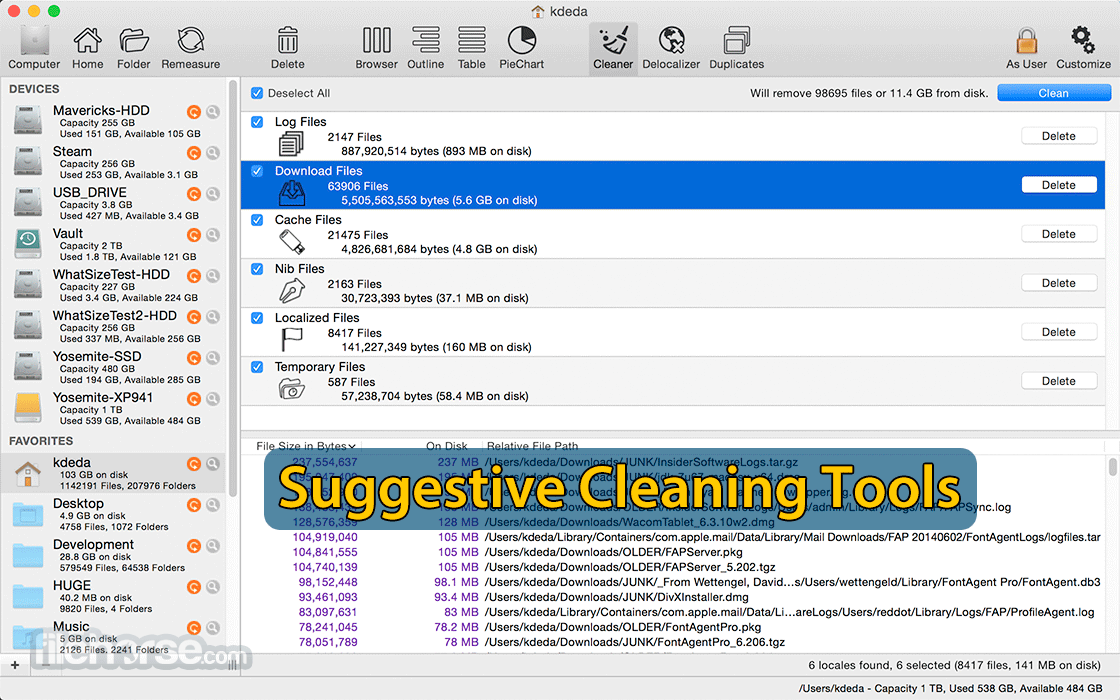Sort by On Disk column header
The width and height of the screenshot is (1120, 700).
pyautogui.click(x=447, y=446)
